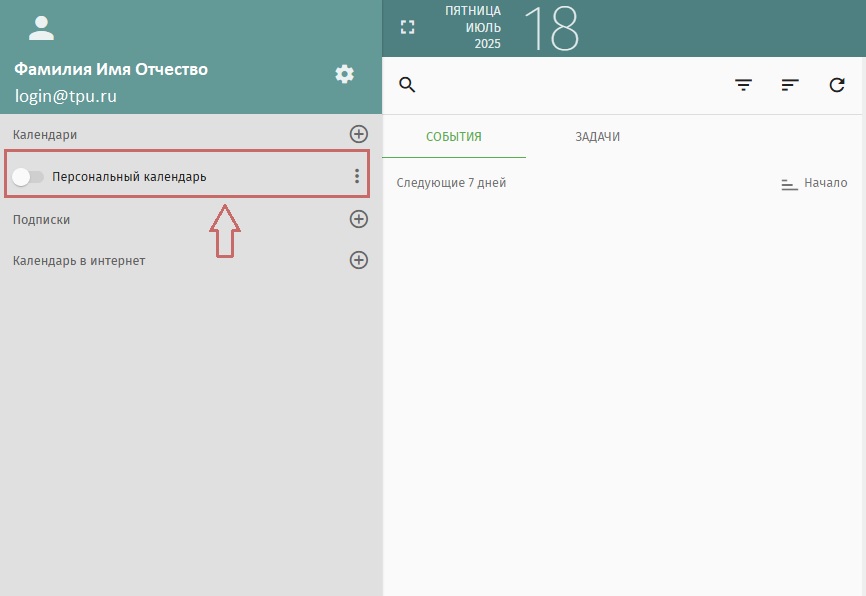Click the Календари section header

pos(45,135)
